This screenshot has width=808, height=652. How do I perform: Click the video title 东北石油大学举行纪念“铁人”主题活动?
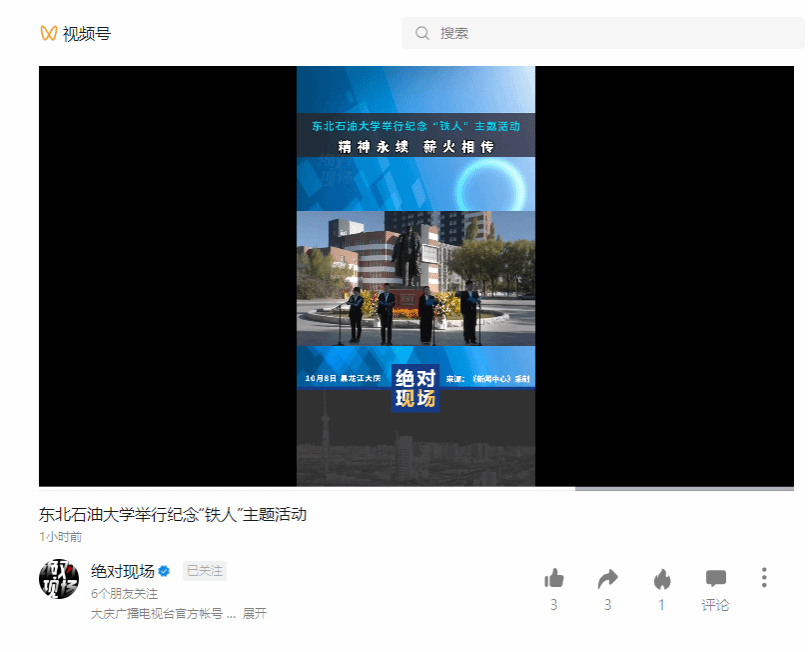(x=172, y=514)
